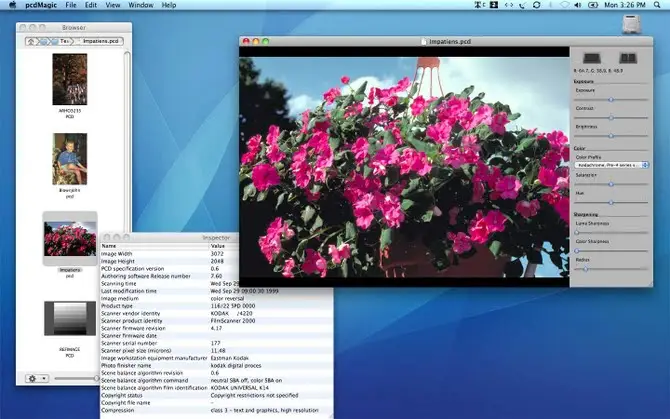Select the Scanner vendor identity row
Screen dimensions: 670x419
tap(216, 313)
